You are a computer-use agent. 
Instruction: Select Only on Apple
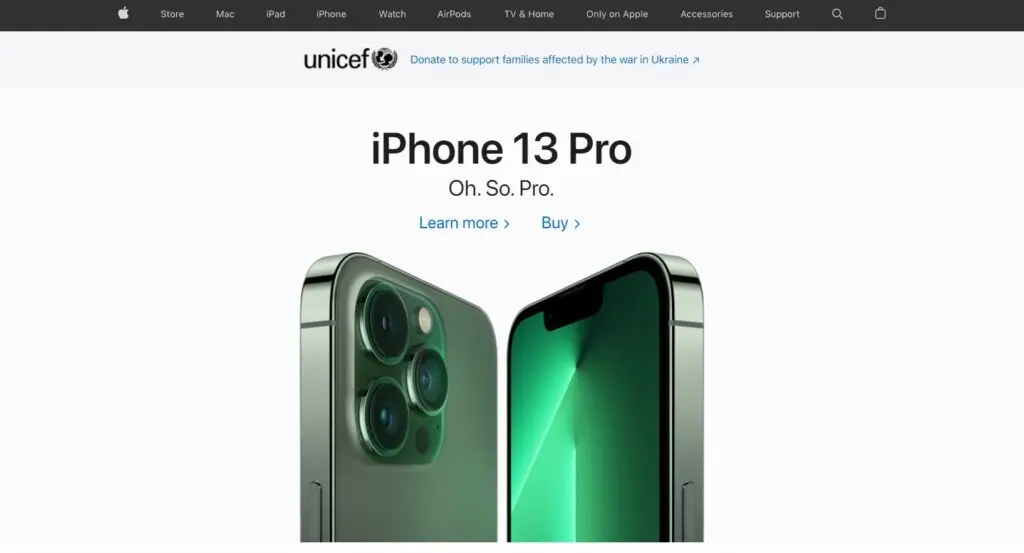tap(617, 14)
